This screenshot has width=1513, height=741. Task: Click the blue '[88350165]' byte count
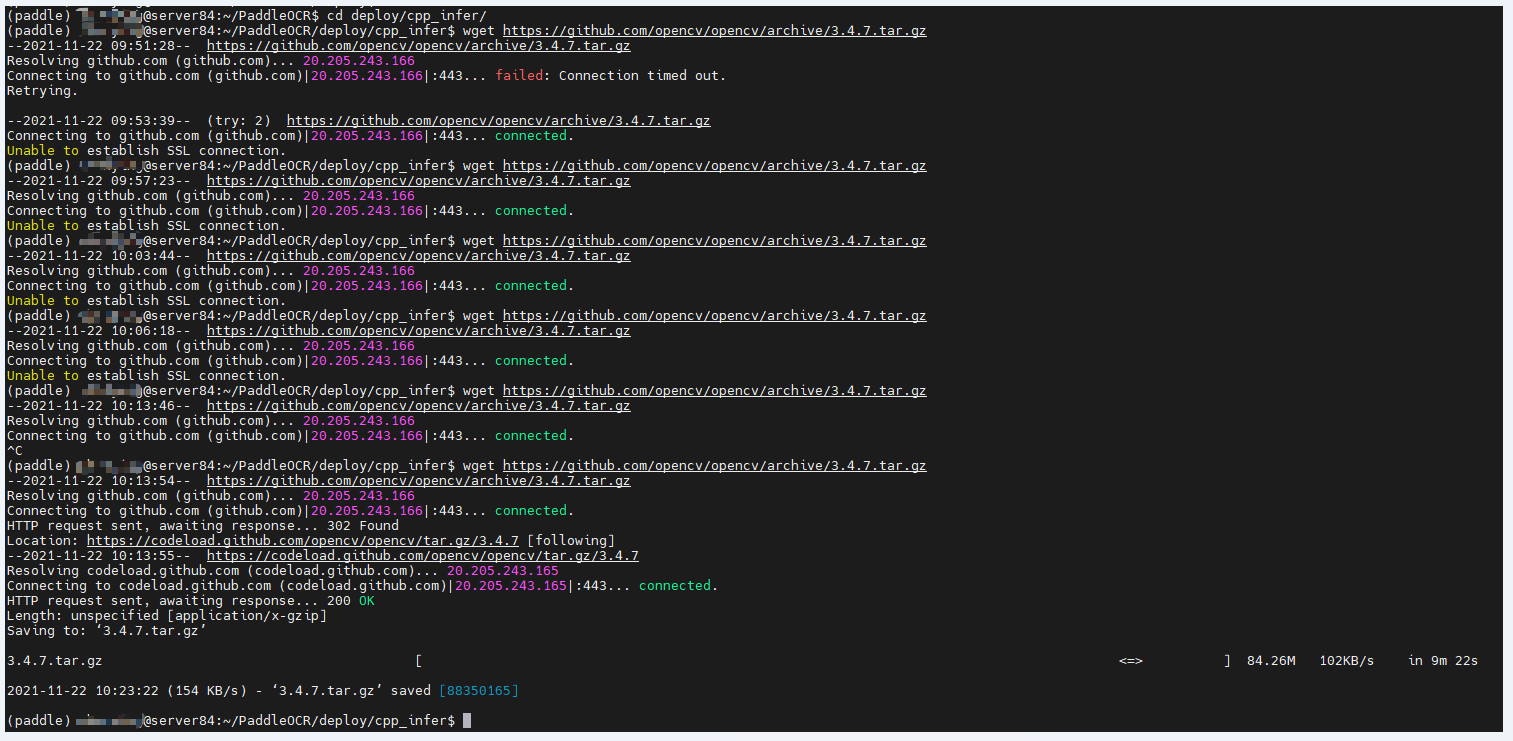(479, 691)
